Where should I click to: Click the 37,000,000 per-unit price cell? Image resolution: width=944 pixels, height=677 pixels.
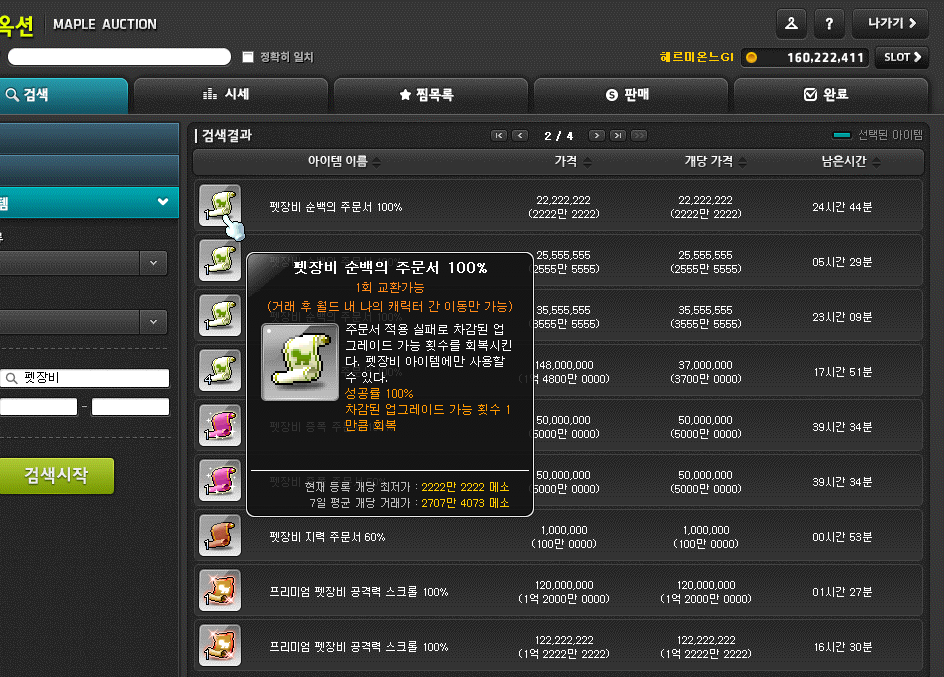pyautogui.click(x=706, y=372)
